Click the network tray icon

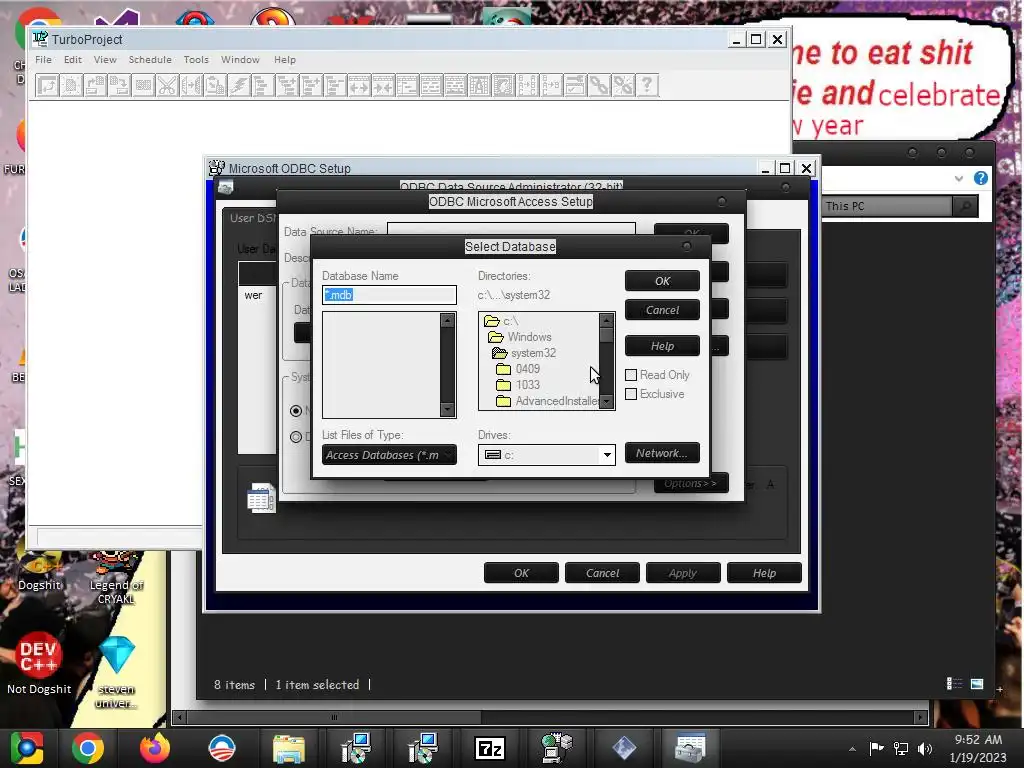[x=901, y=748]
